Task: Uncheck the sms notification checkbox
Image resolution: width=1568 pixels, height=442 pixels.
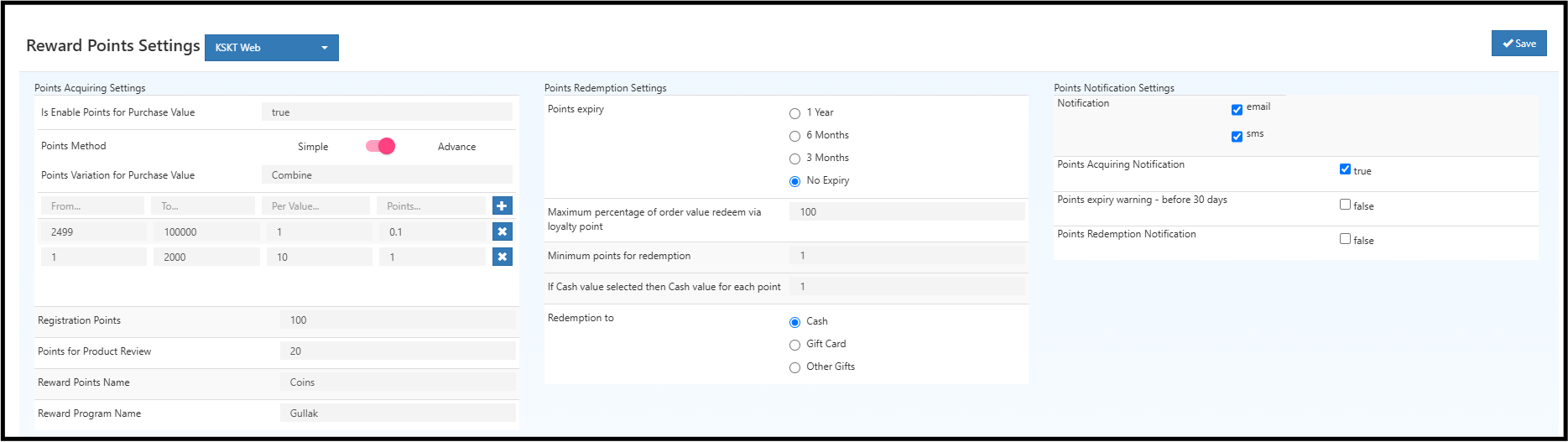Action: pyautogui.click(x=1237, y=137)
